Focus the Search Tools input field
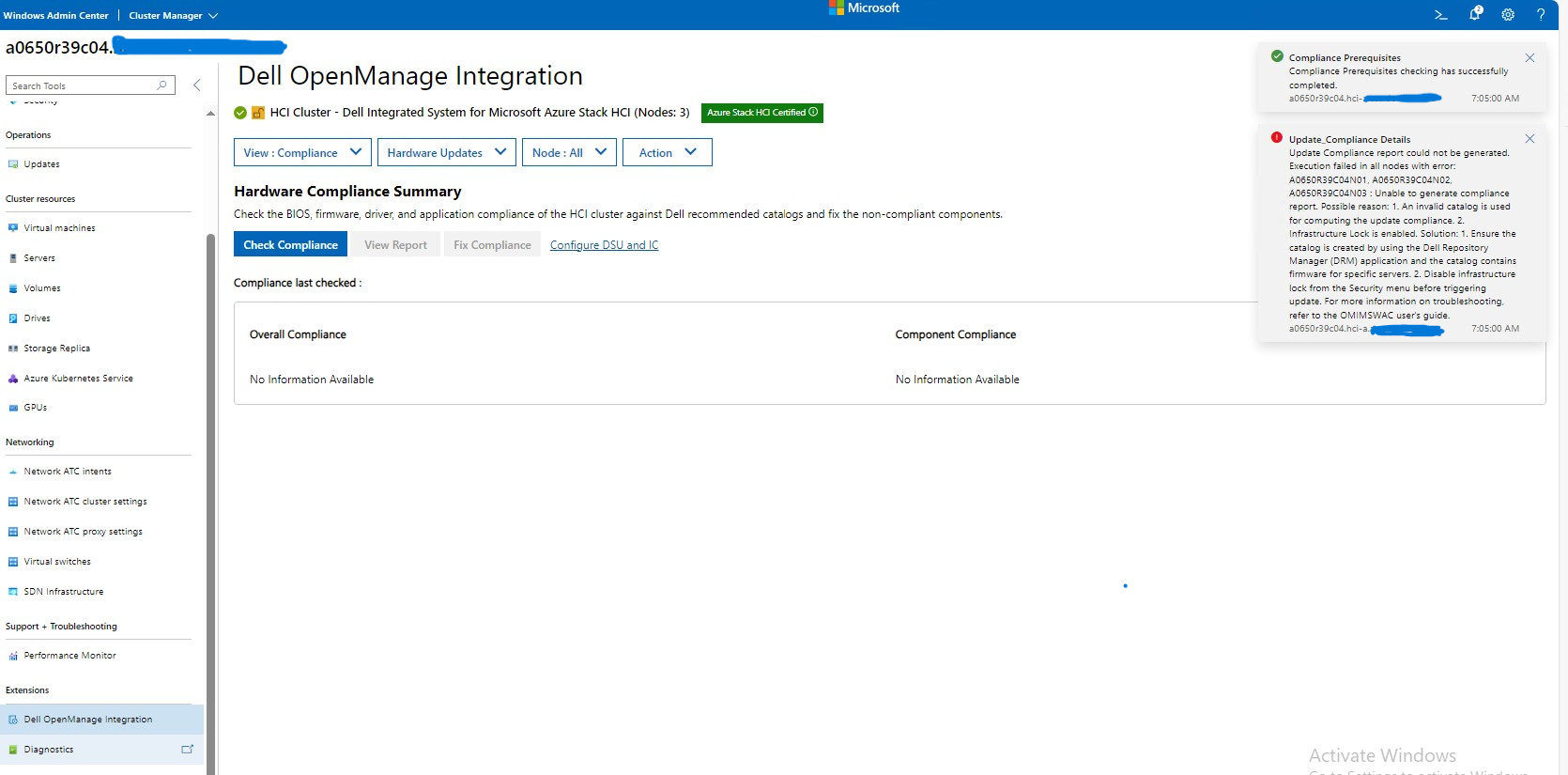The height and width of the screenshot is (775, 1568). tap(83, 85)
